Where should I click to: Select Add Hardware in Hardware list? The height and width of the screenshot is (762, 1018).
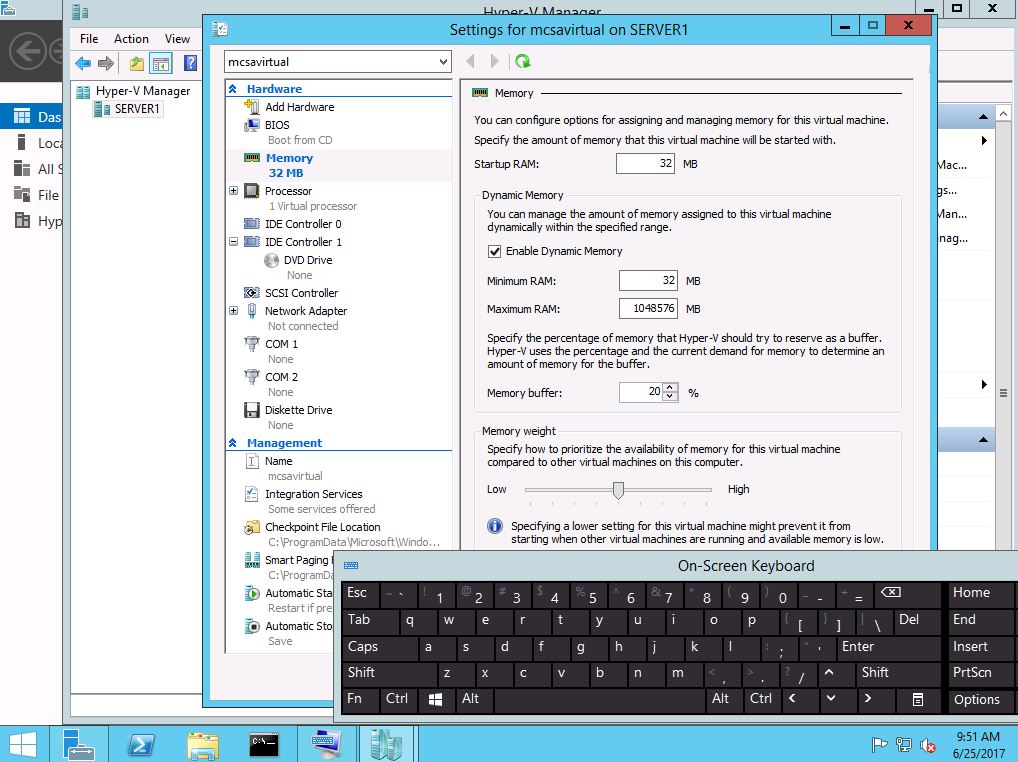299,107
